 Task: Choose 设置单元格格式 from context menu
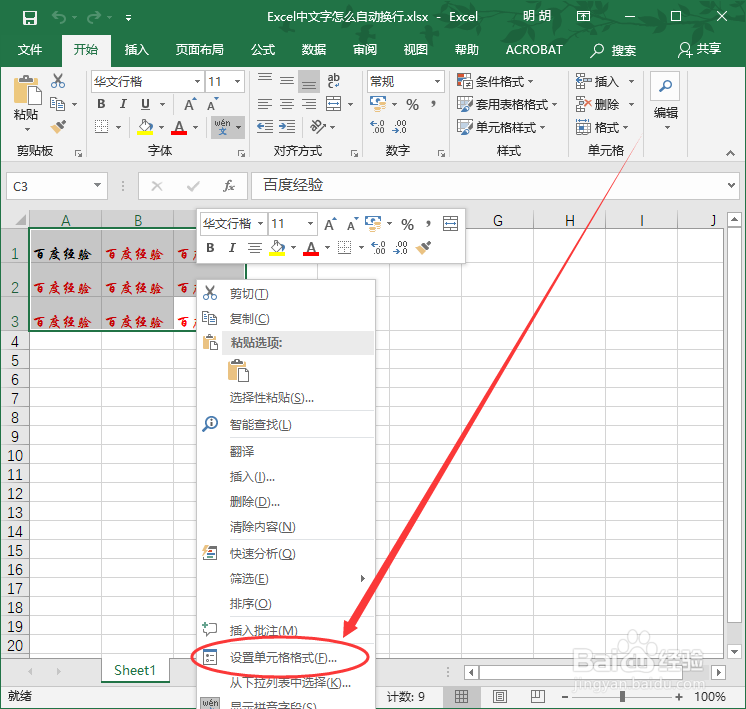click(x=285, y=658)
